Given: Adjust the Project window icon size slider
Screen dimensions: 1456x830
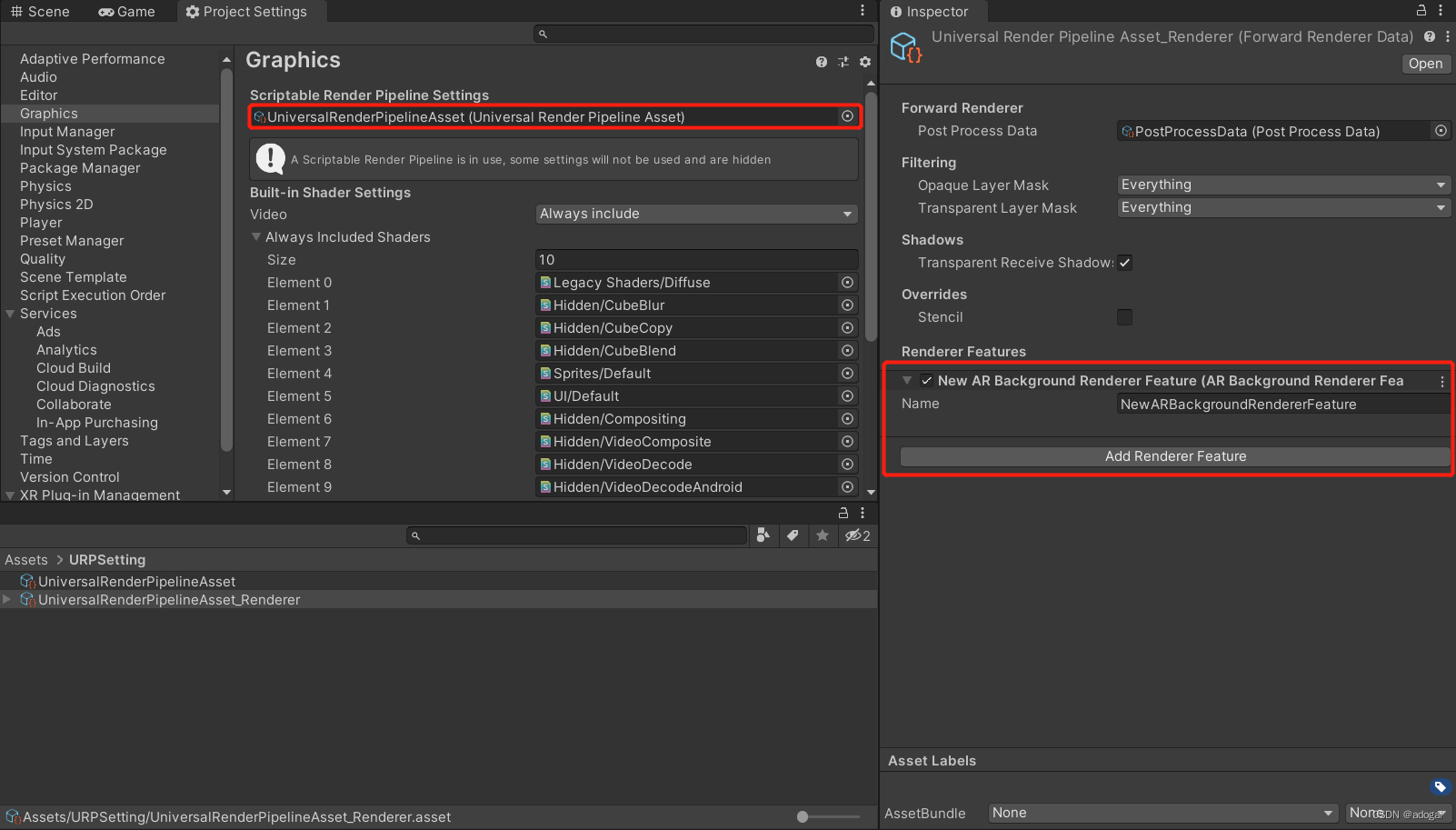Looking at the screenshot, I should (802, 816).
